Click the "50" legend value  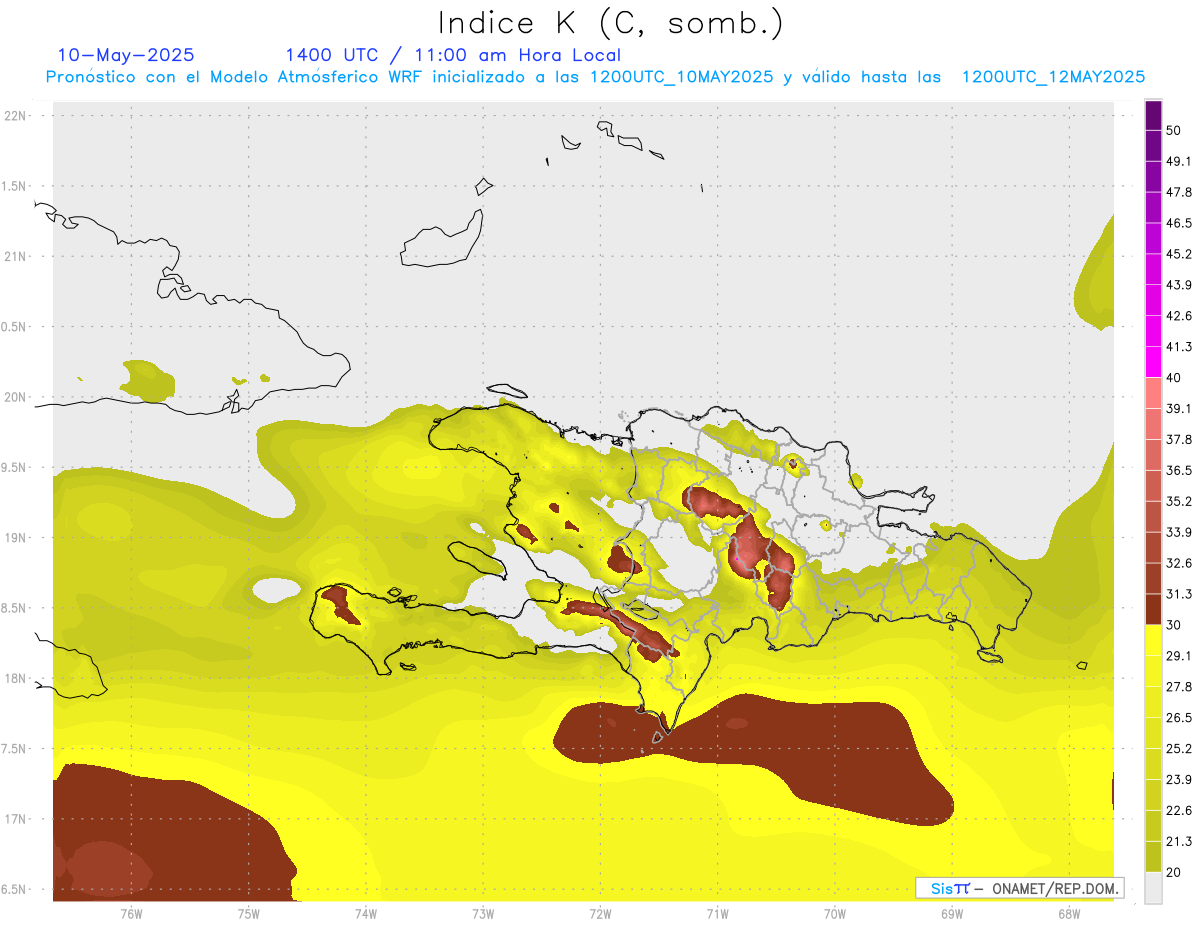(1174, 130)
